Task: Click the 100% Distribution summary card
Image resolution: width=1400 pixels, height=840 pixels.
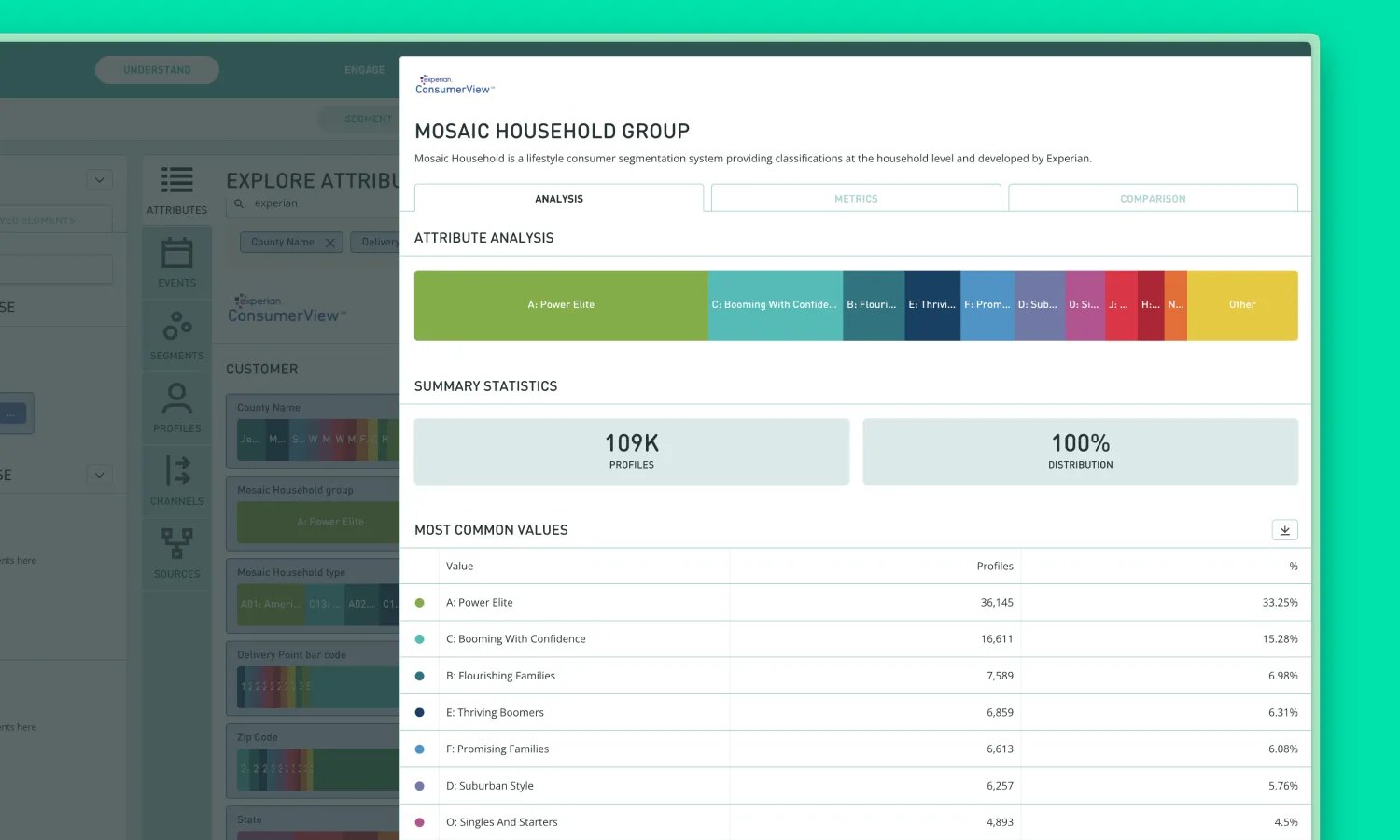Action: coord(1080,452)
